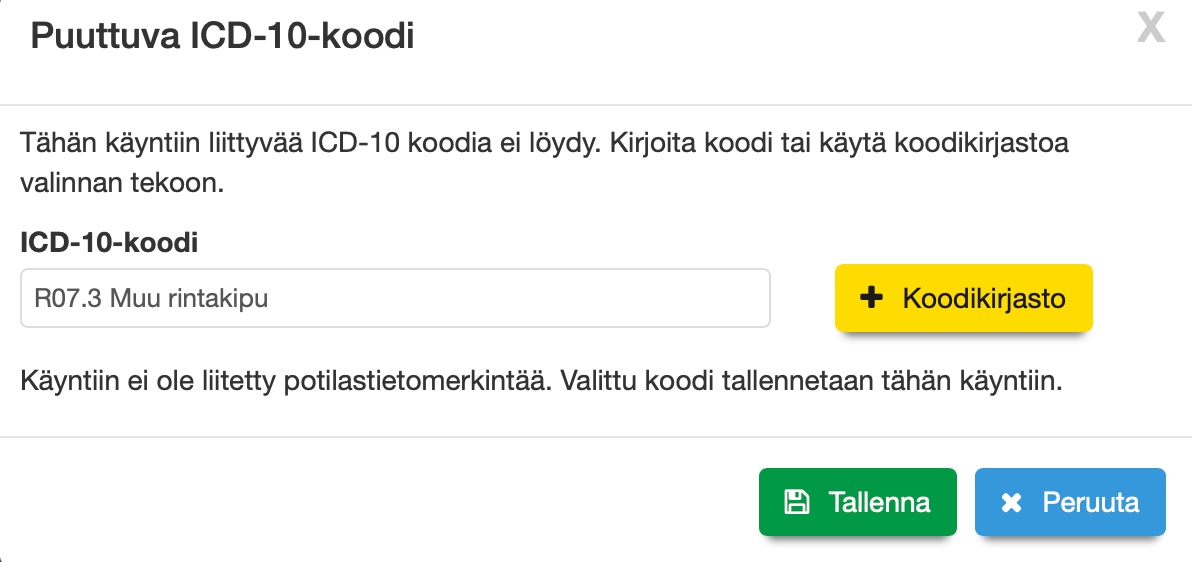Focus the ICD-10-koodi input field
The image size is (1192, 562).
point(395,298)
